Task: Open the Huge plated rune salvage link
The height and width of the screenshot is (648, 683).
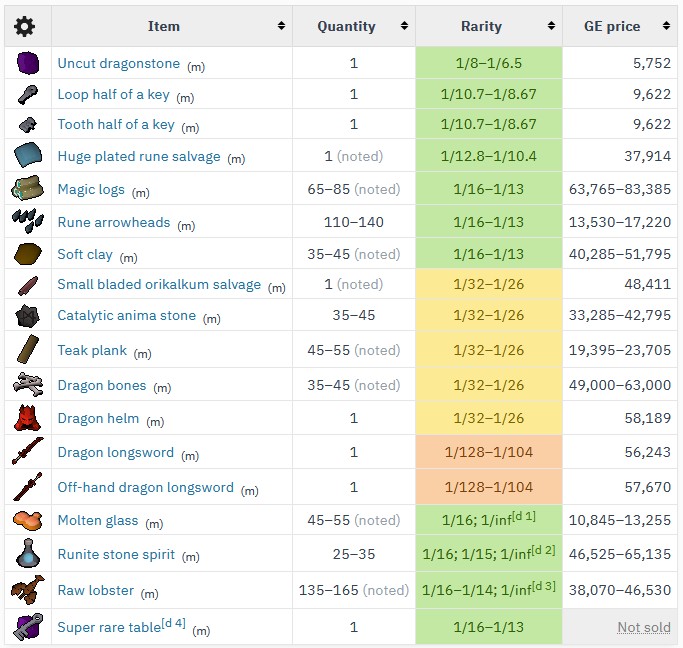Action: click(139, 156)
